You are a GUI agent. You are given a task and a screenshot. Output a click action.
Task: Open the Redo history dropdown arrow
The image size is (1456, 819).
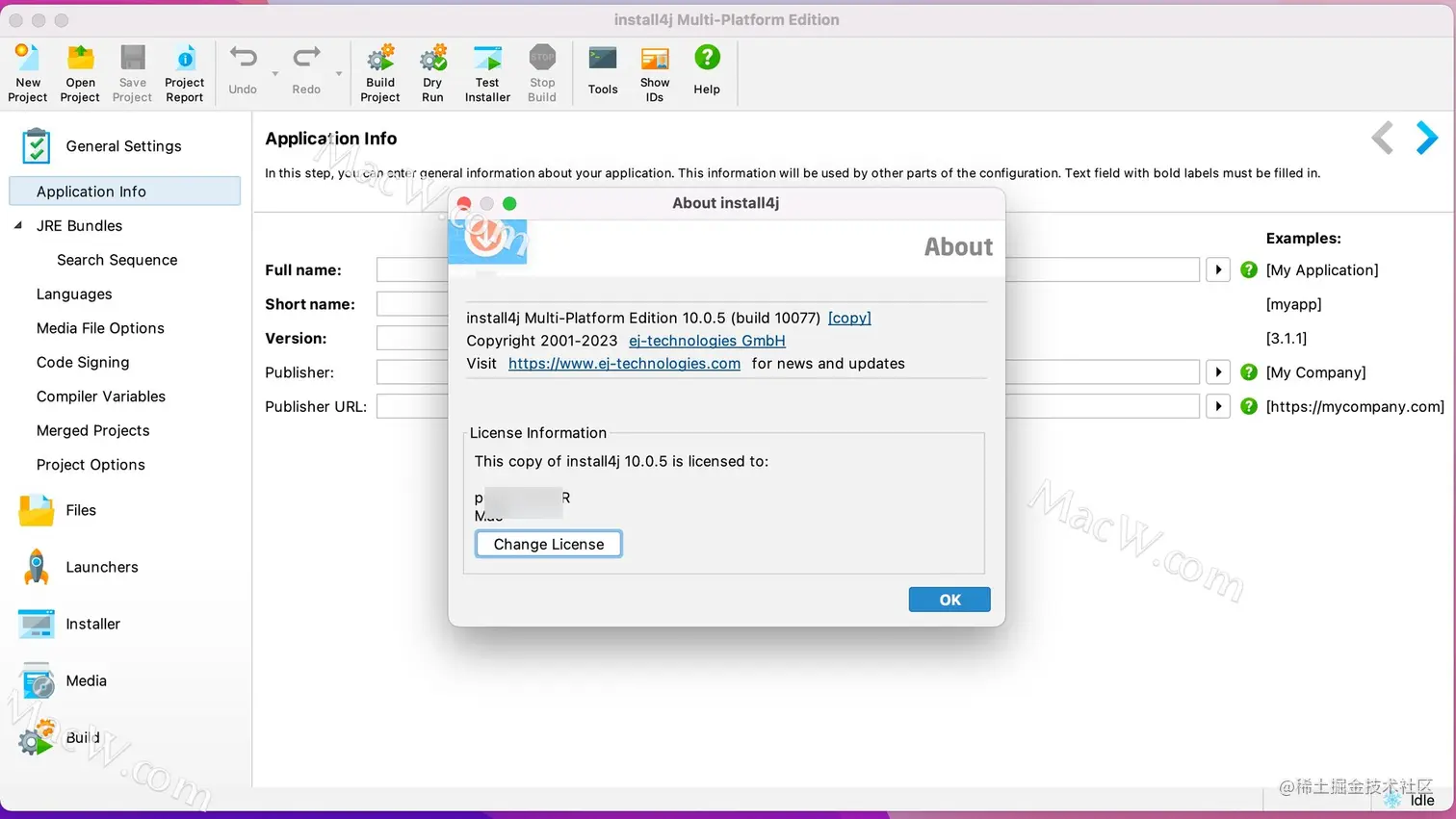tap(339, 73)
